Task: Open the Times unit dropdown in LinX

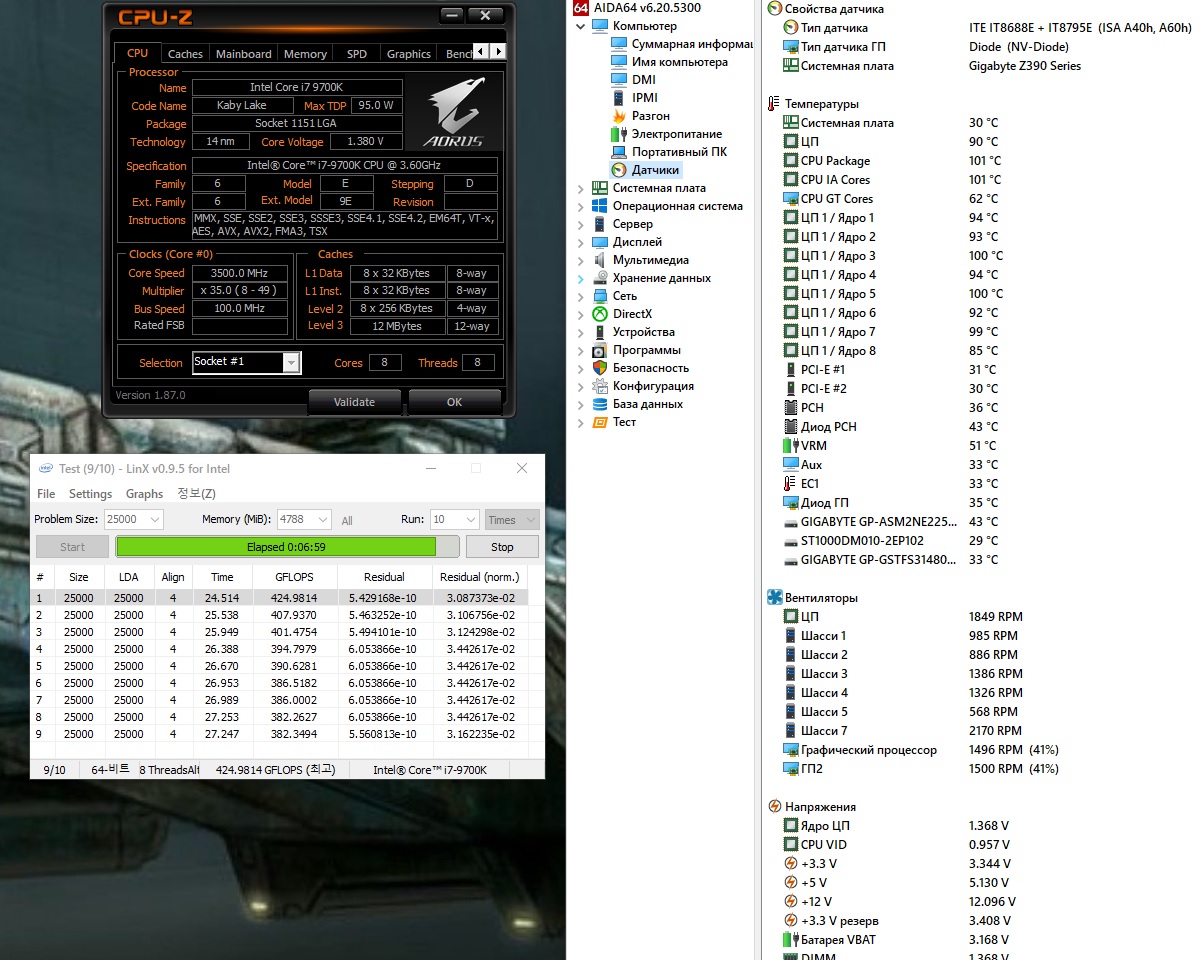Action: click(x=530, y=520)
